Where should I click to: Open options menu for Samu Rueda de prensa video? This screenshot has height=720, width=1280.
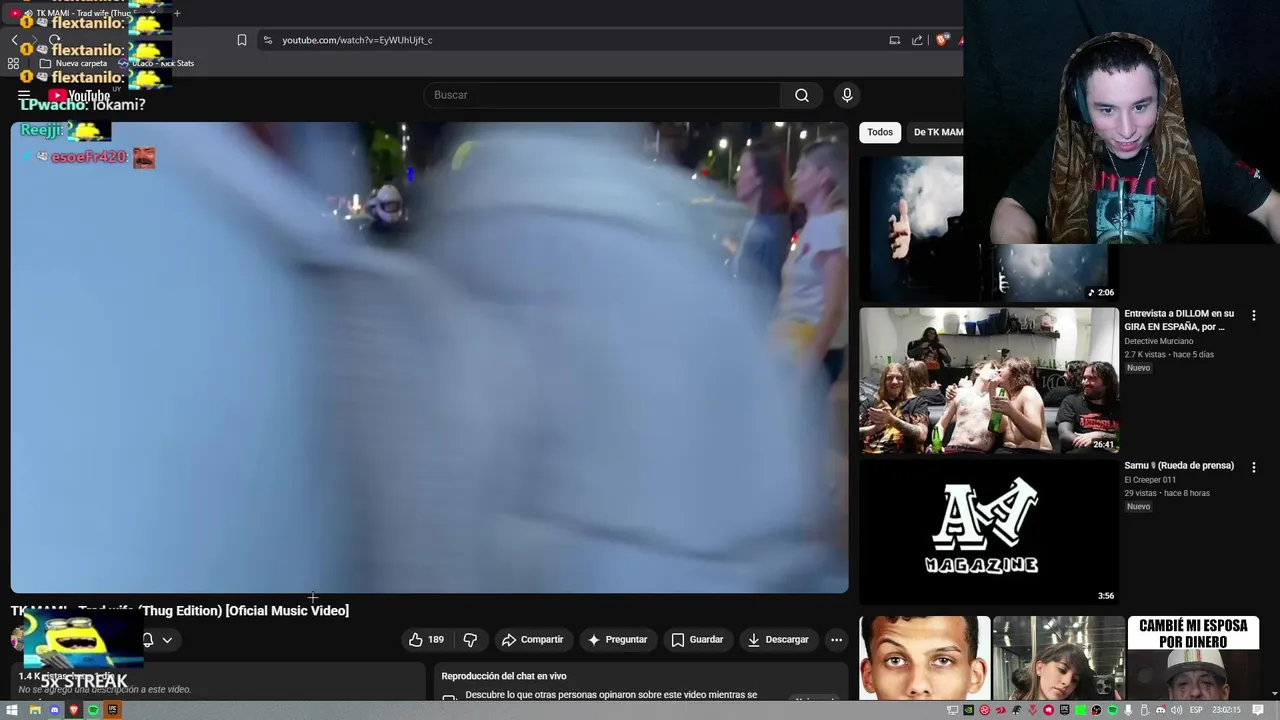pyautogui.click(x=1253, y=467)
